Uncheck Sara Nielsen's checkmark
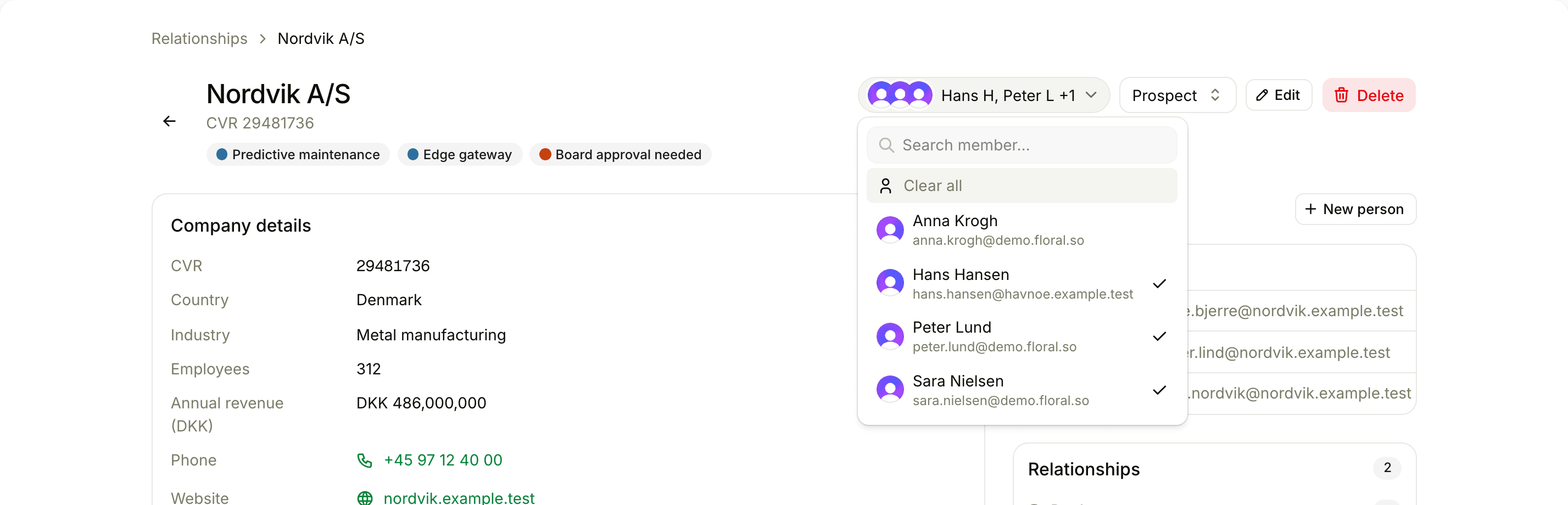 tap(1159, 390)
